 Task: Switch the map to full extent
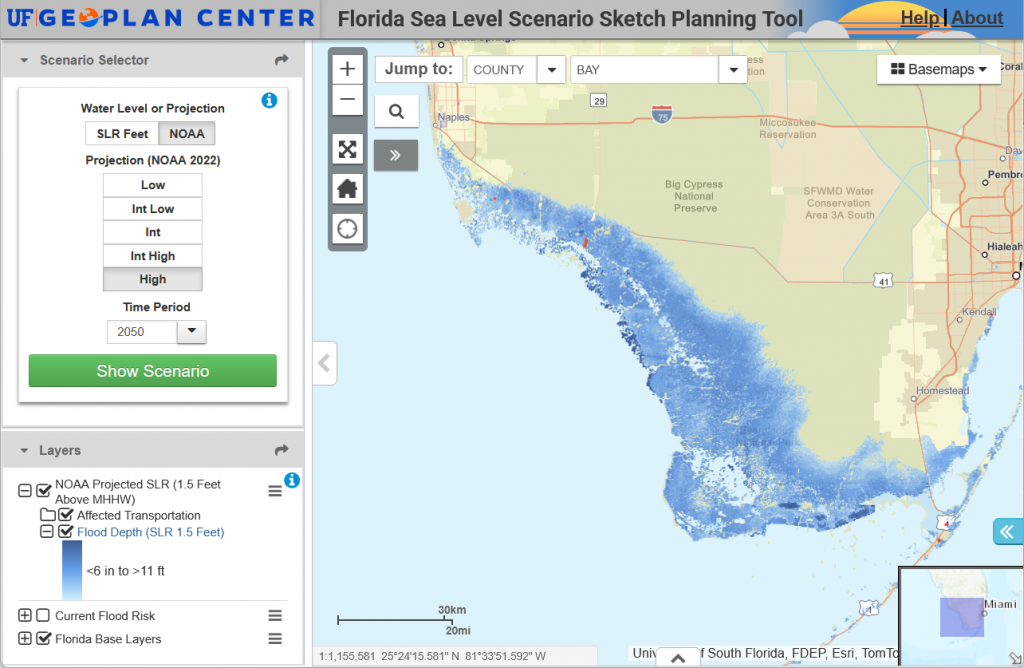point(347,149)
